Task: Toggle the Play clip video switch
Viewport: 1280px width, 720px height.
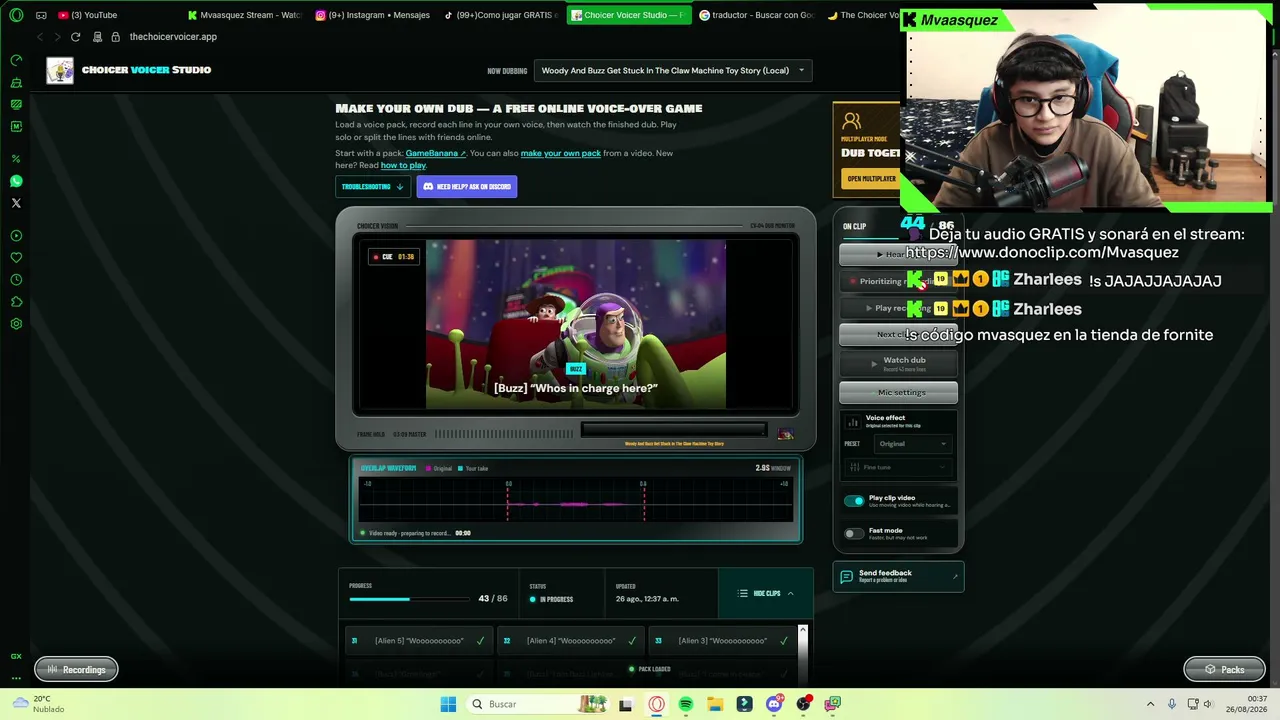Action: [x=854, y=501]
